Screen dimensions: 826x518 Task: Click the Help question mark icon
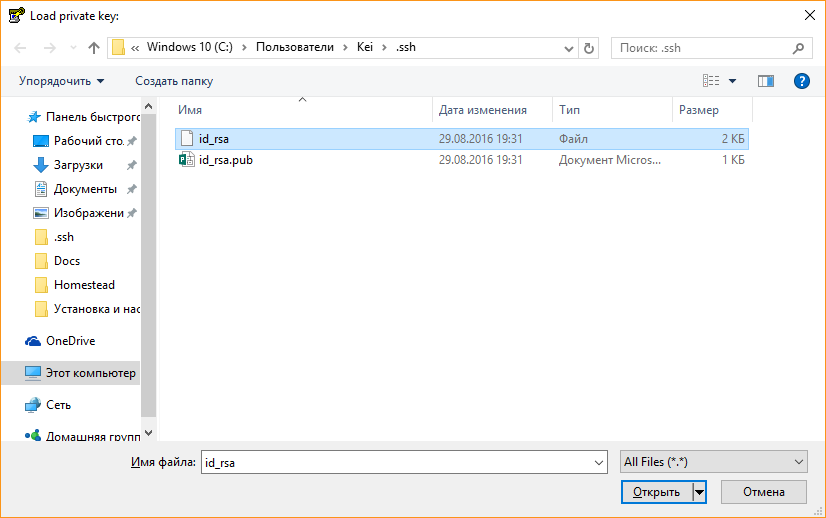(x=801, y=81)
